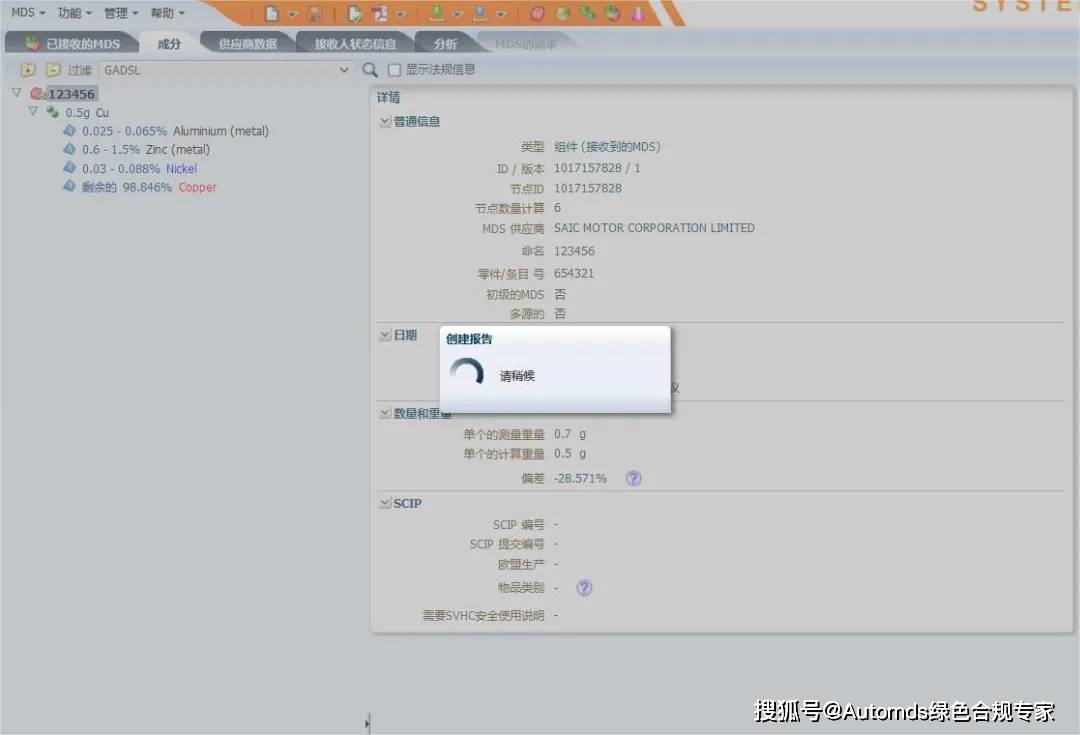Select the Nickel substance link in tree
This screenshot has width=1080, height=735.
coord(181,169)
